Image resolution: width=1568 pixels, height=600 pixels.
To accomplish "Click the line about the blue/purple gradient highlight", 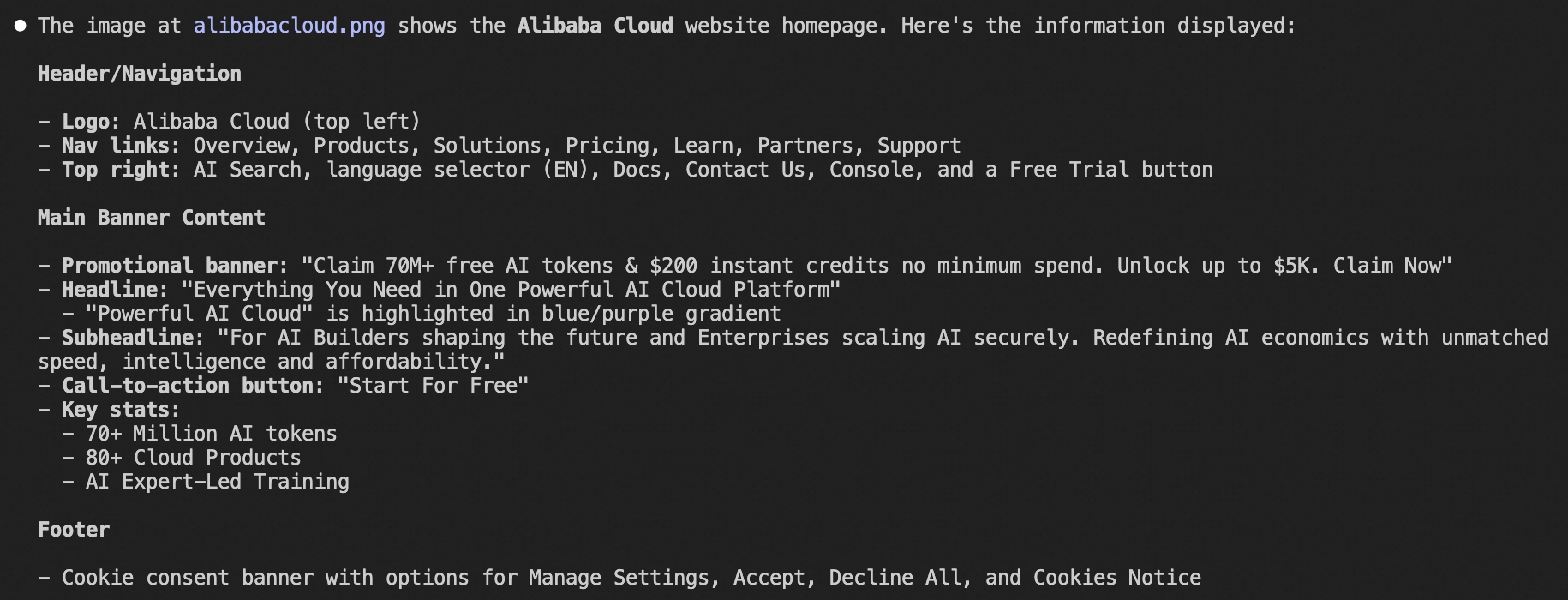I will (x=433, y=314).
